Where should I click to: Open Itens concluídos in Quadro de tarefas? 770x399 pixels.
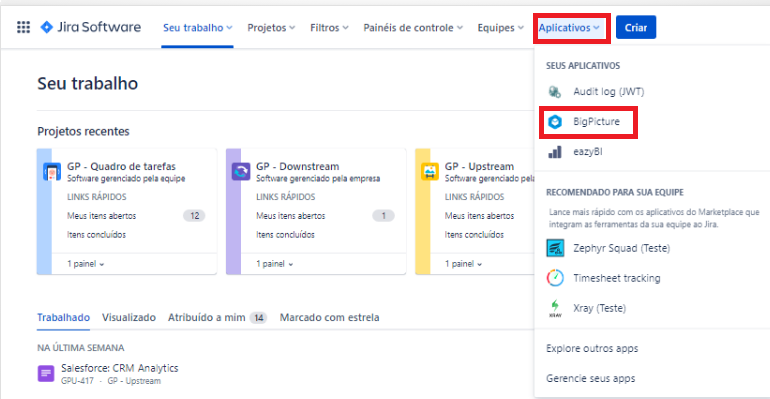pyautogui.click(x=96, y=235)
